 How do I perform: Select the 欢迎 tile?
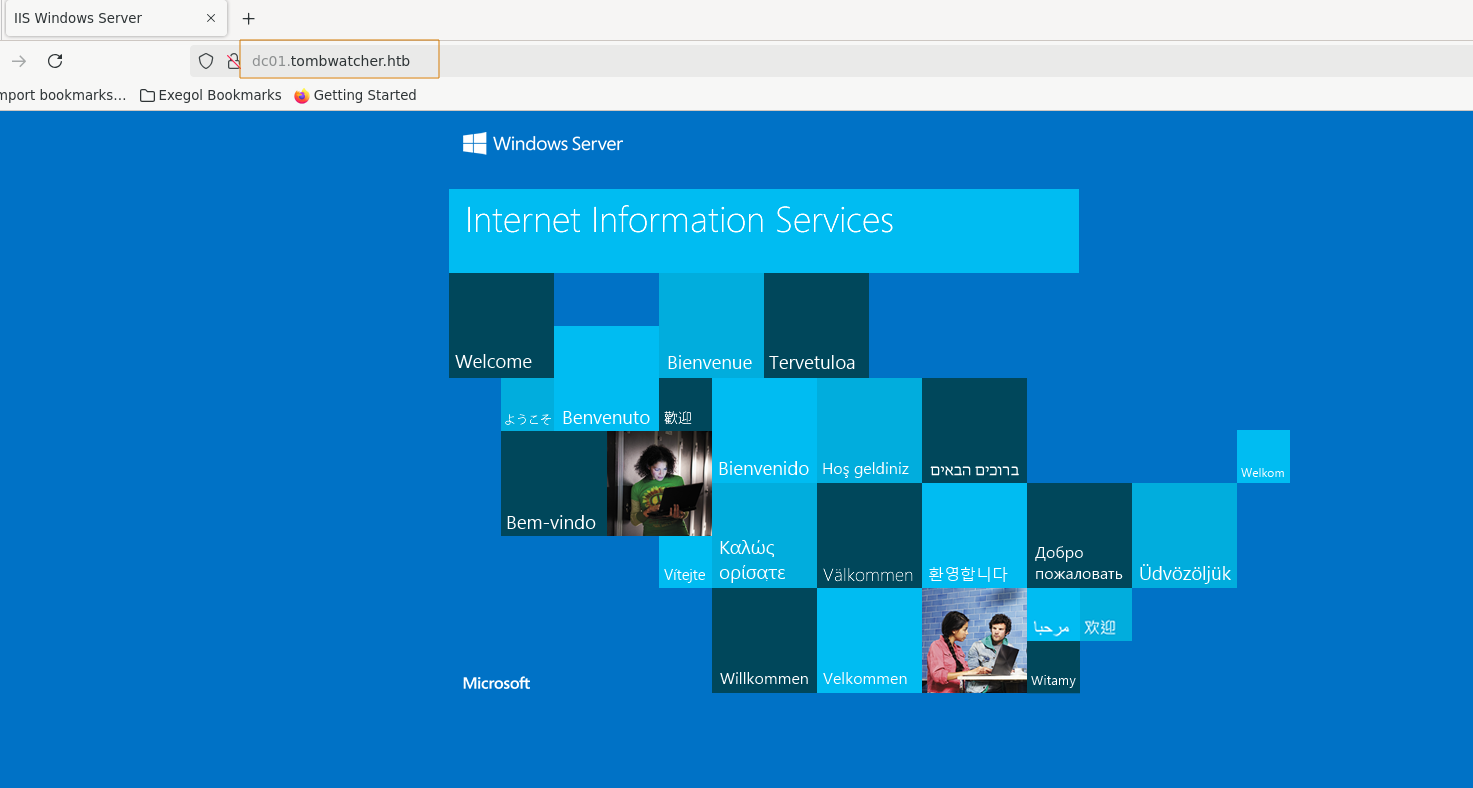point(1106,614)
